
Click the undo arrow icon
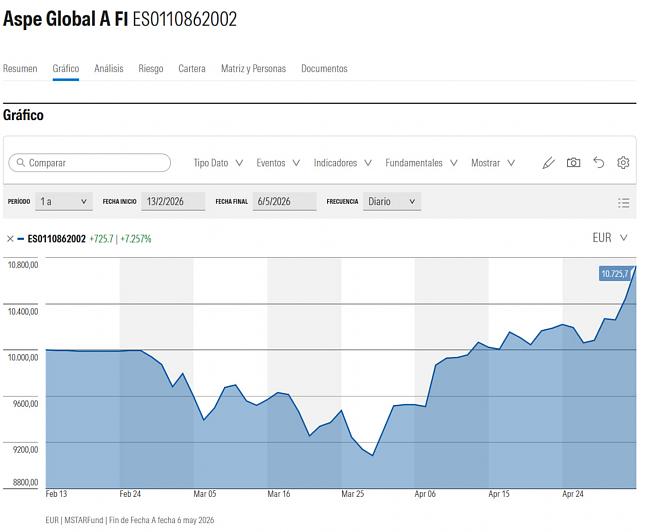pyautogui.click(x=599, y=162)
